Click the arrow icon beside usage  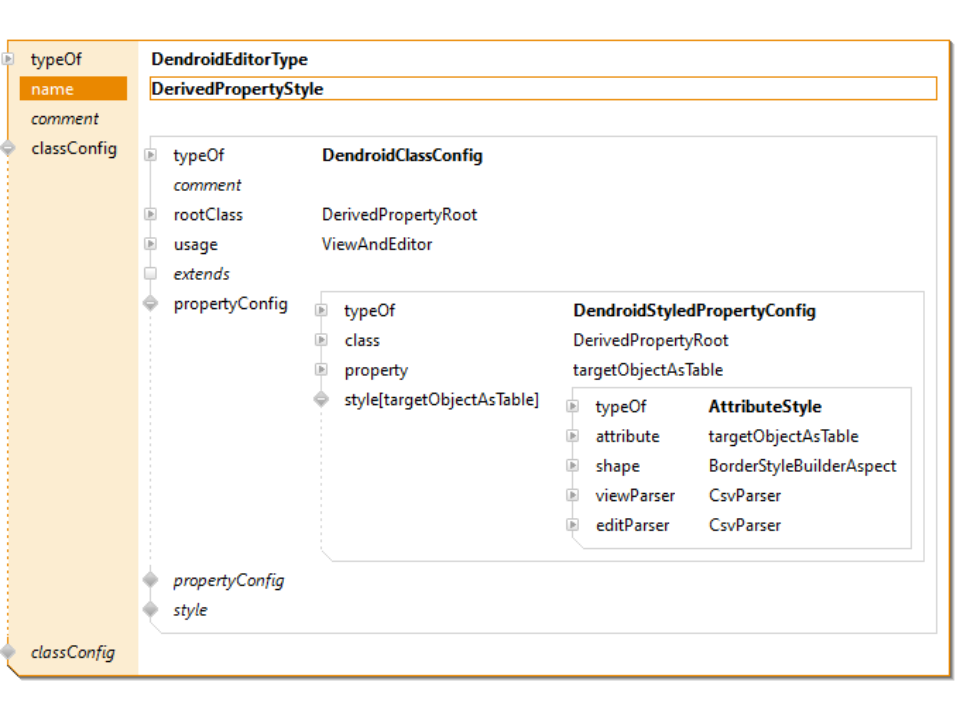[x=151, y=244]
